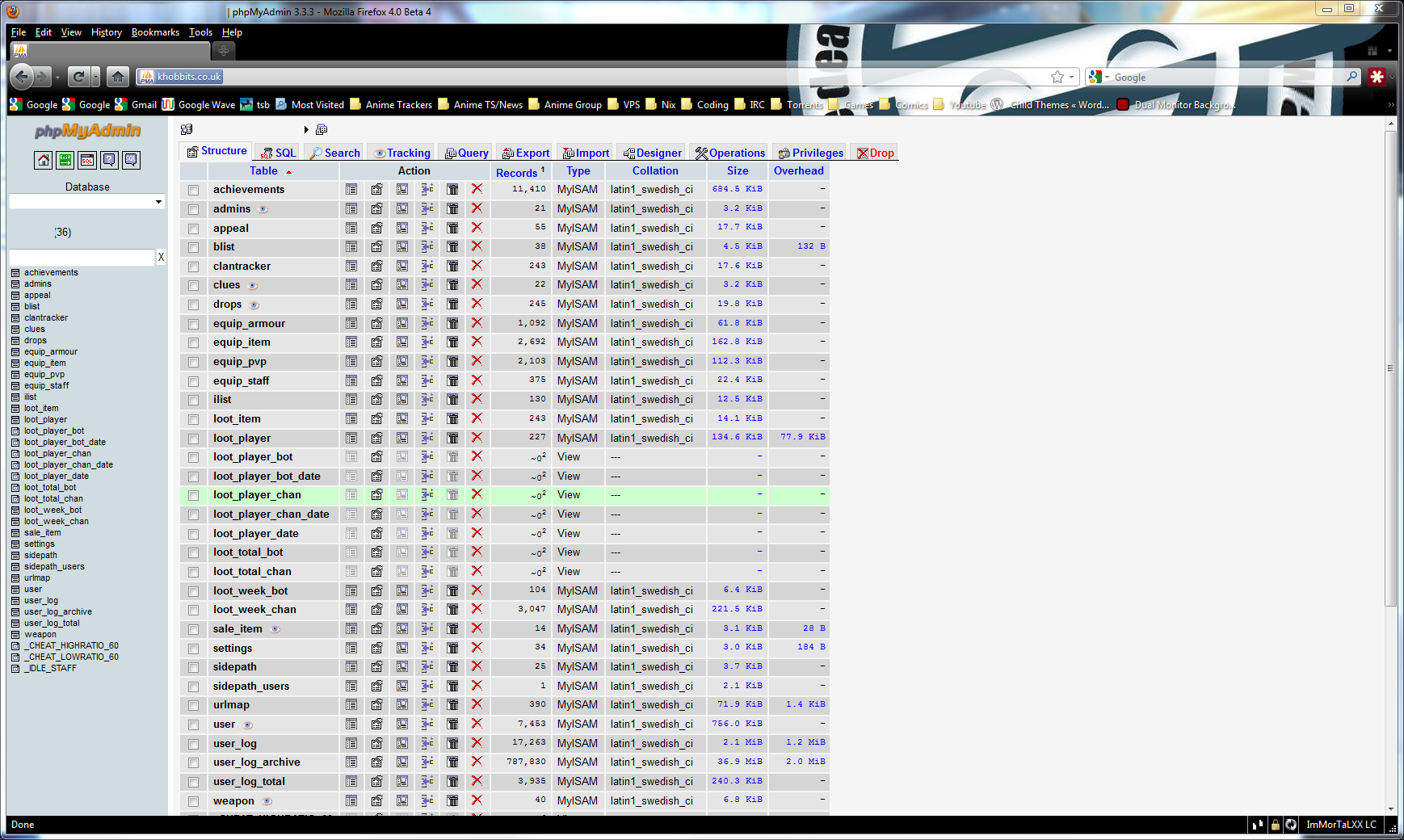Viewport: 1404px width, 840px height.
Task: Tick the settings table checkbox
Action: (x=193, y=649)
